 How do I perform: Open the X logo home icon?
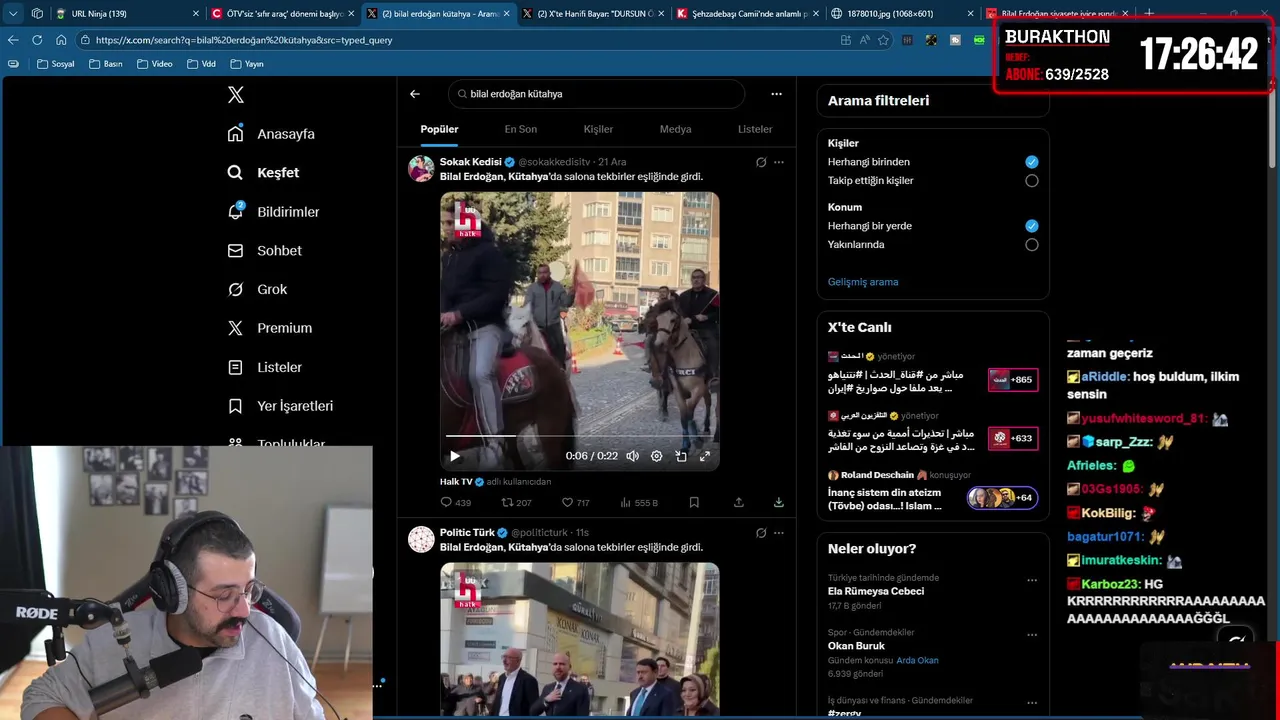(236, 95)
